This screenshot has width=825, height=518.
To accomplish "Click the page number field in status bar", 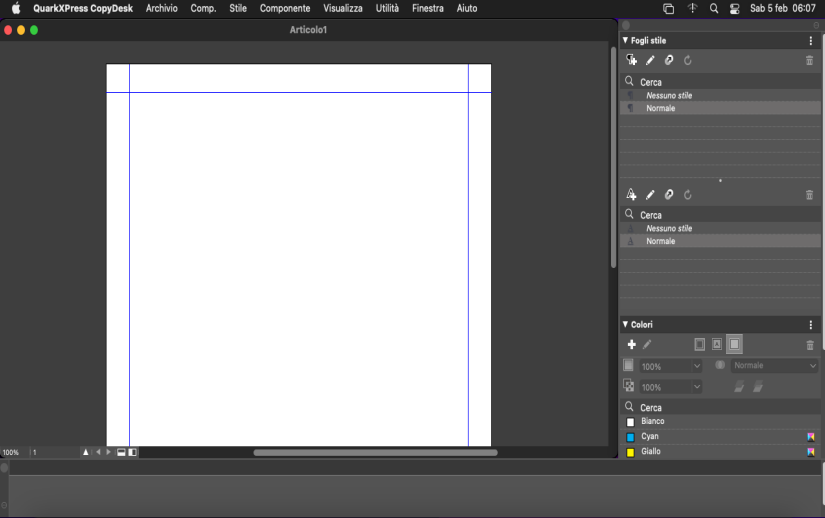I will pos(54,452).
